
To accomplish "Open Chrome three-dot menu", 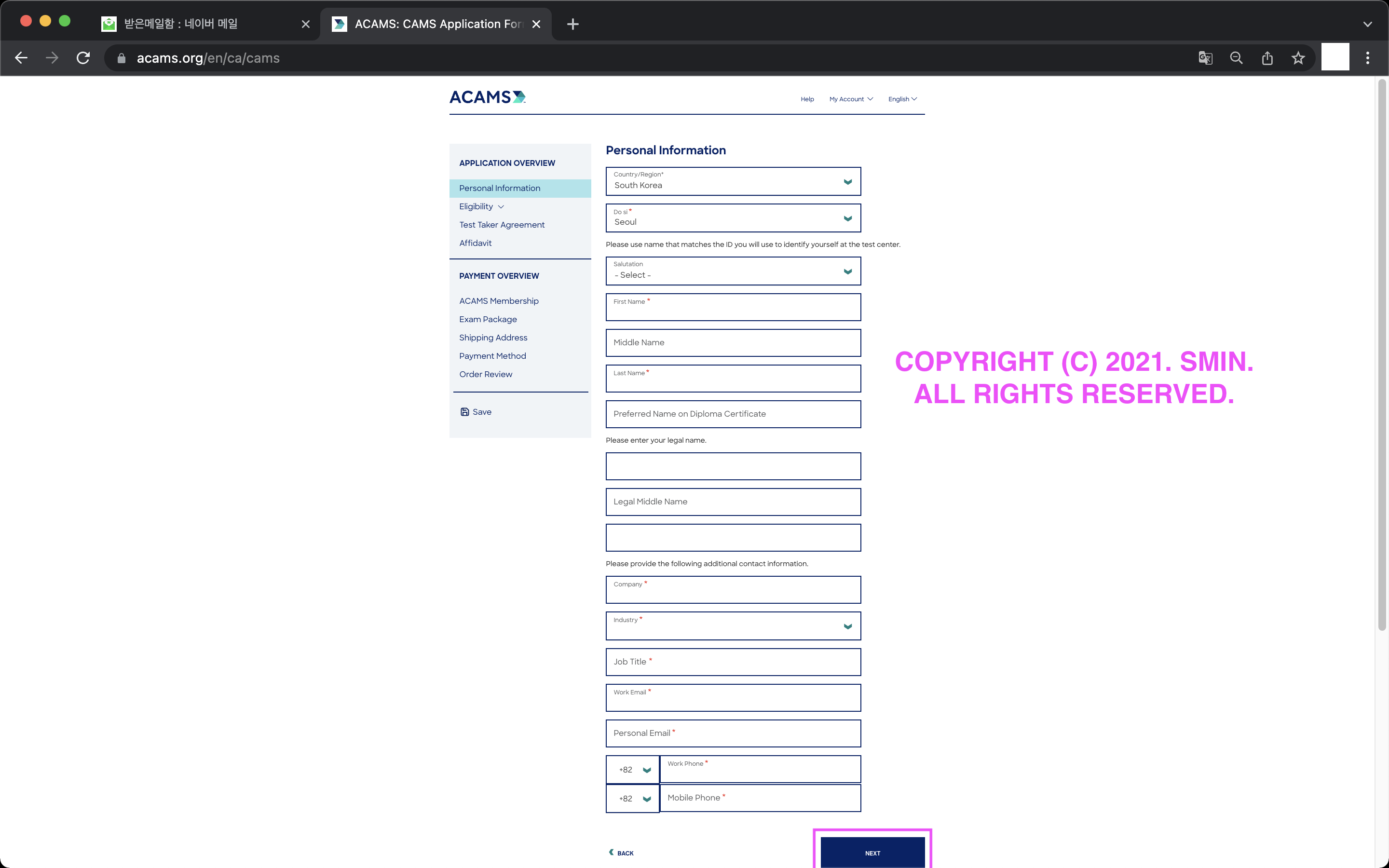I will 1368,58.
